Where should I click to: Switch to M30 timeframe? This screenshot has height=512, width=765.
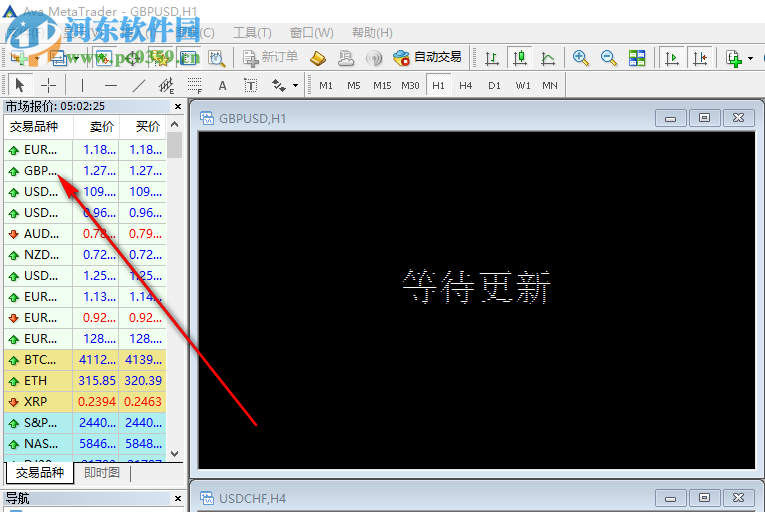point(410,85)
